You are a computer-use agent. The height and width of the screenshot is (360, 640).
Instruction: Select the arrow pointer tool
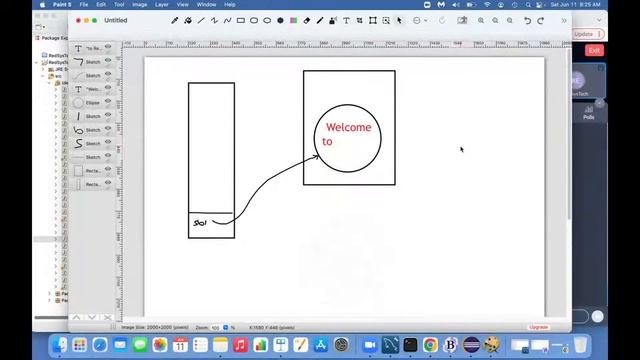pos(399,20)
